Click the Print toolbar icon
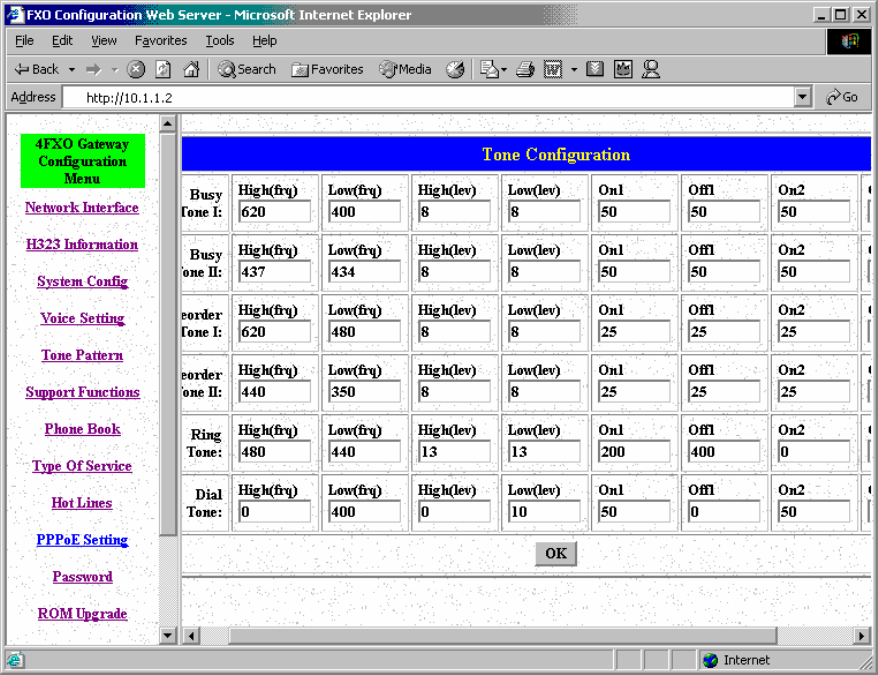Viewport: 878px width, 675px height. [x=525, y=70]
